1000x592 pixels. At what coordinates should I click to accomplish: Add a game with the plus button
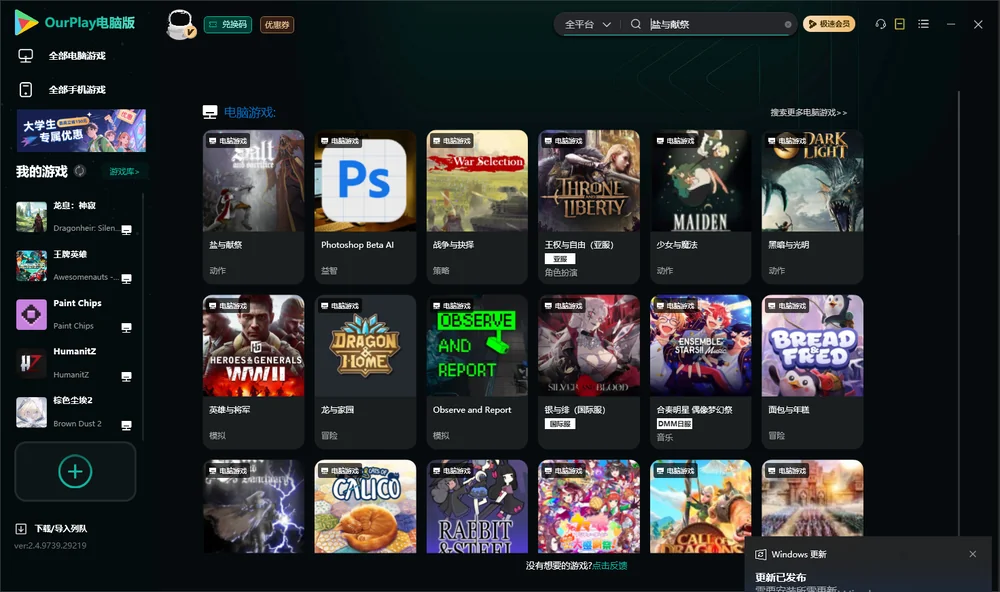(75, 471)
